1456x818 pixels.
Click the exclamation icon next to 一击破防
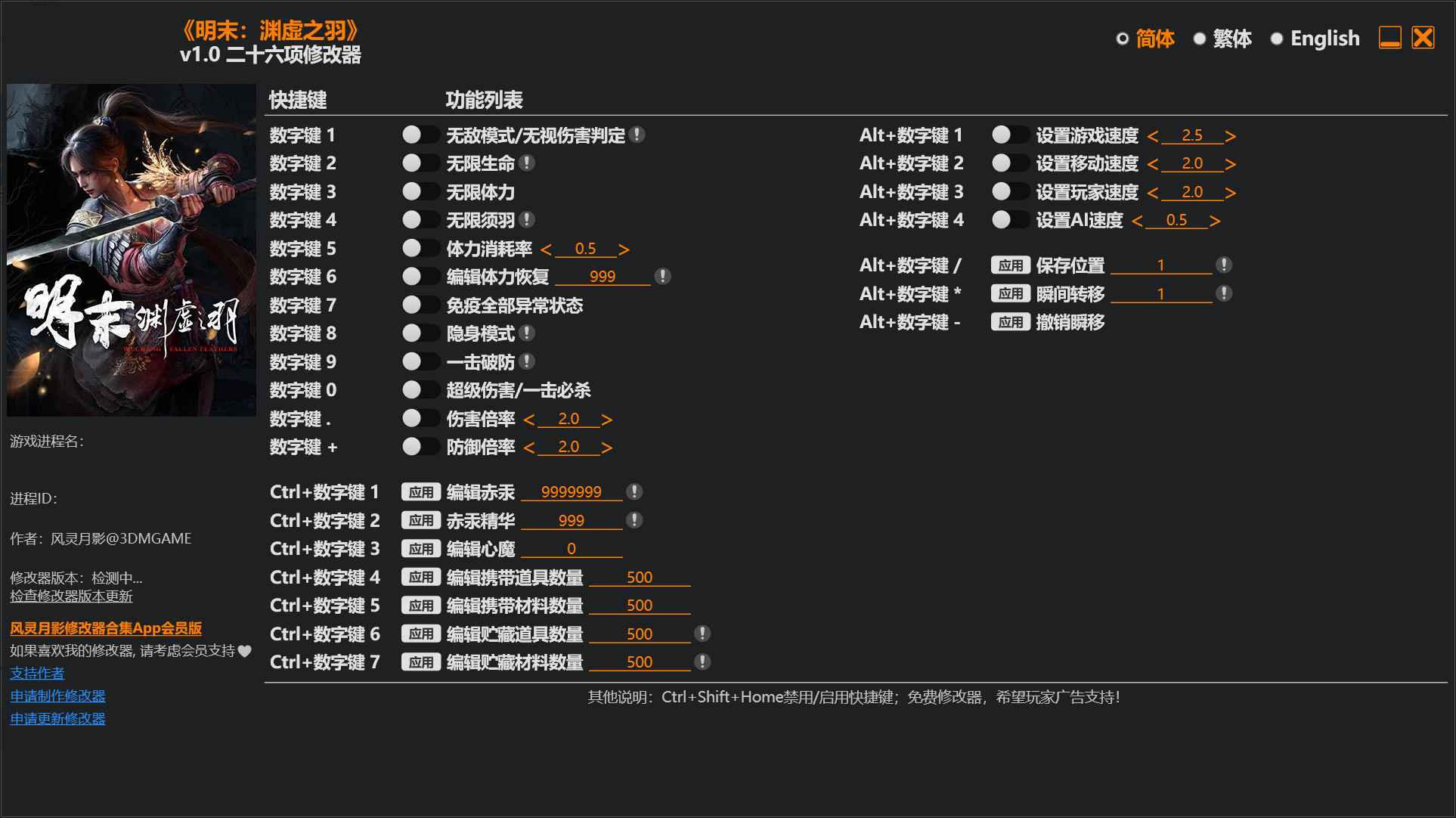coord(529,361)
